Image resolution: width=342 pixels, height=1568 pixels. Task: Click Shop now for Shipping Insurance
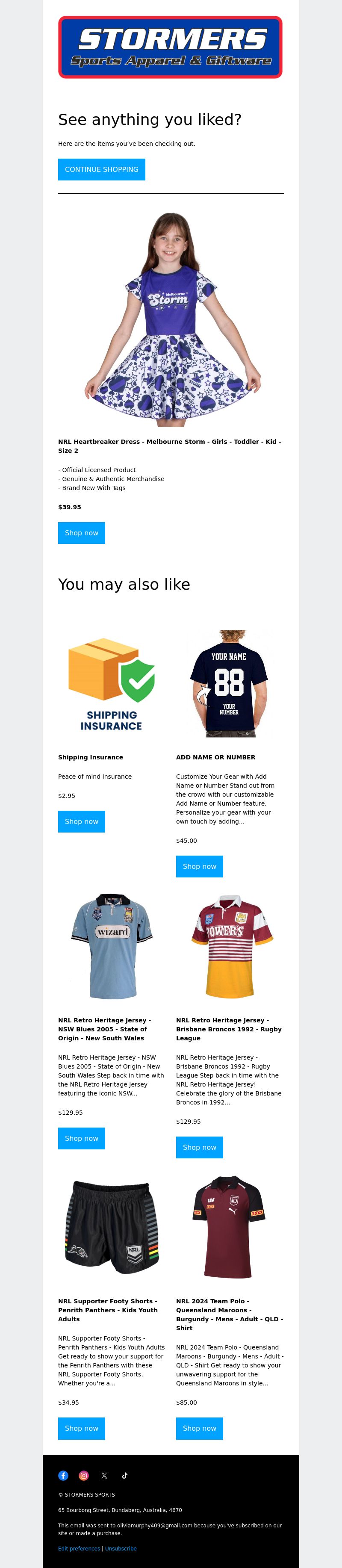point(82,821)
